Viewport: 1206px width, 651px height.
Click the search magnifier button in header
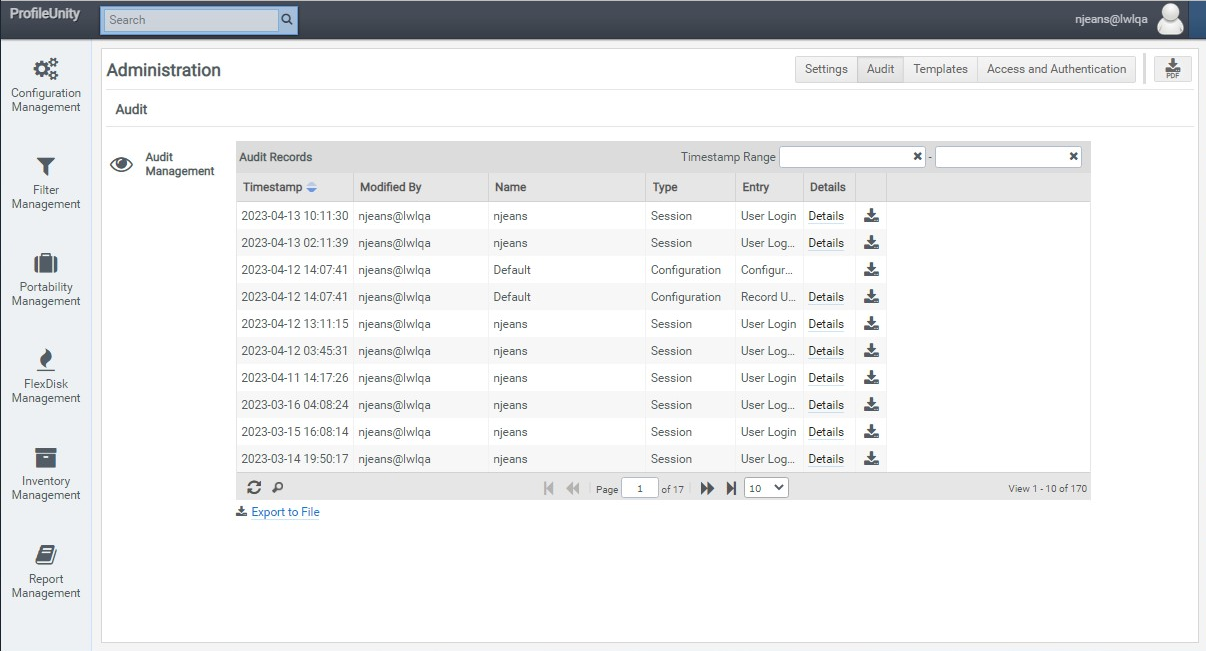[x=287, y=20]
